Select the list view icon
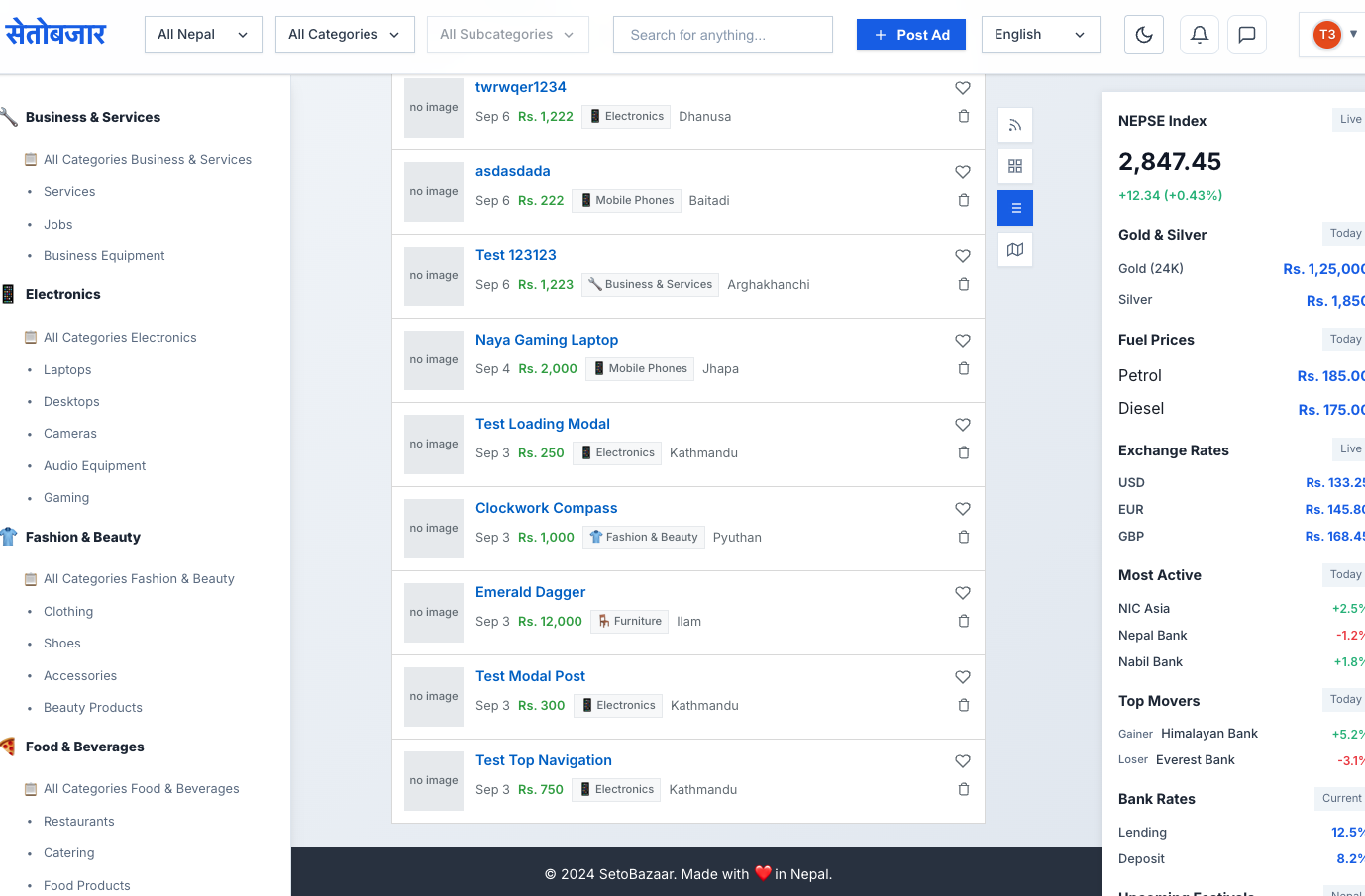Viewport: 1365px width, 896px height. pos(1015,208)
